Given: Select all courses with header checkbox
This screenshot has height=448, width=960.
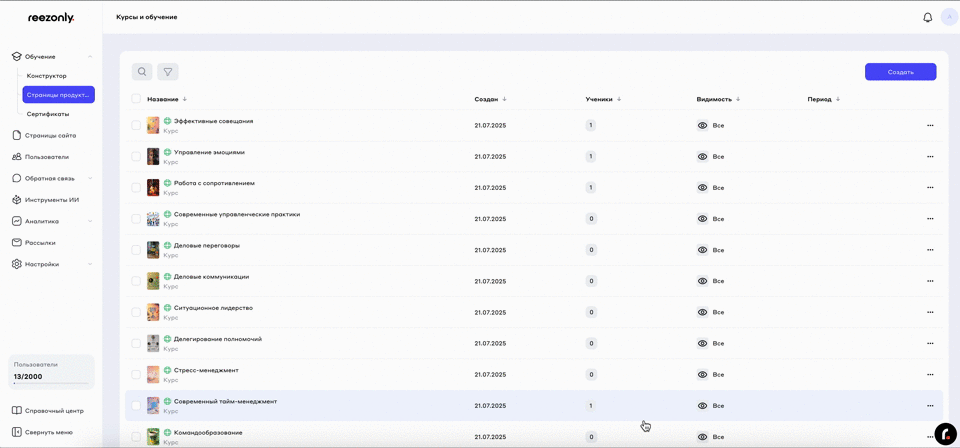Looking at the screenshot, I should [x=136, y=99].
